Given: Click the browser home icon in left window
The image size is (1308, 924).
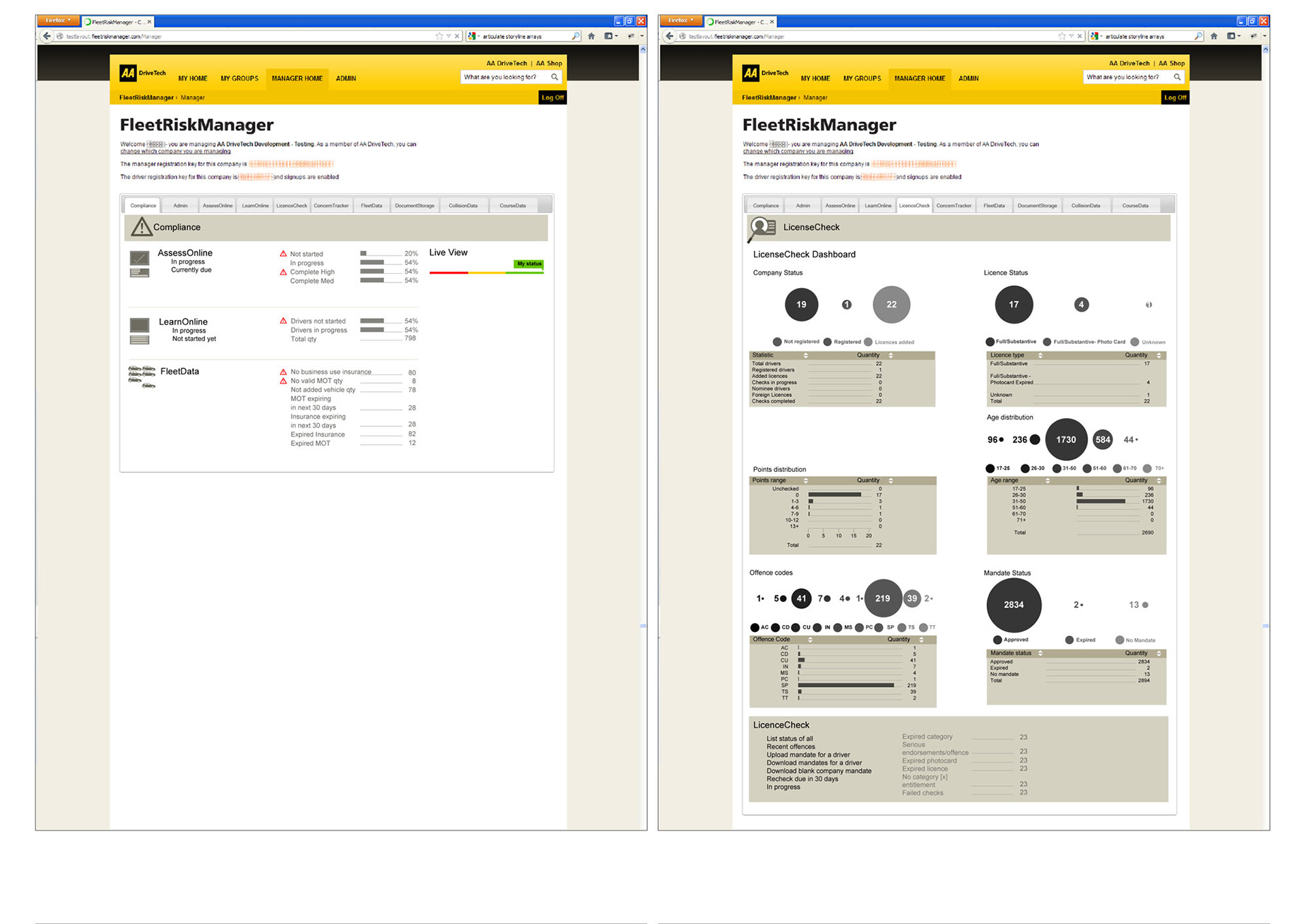Looking at the screenshot, I should [x=591, y=36].
